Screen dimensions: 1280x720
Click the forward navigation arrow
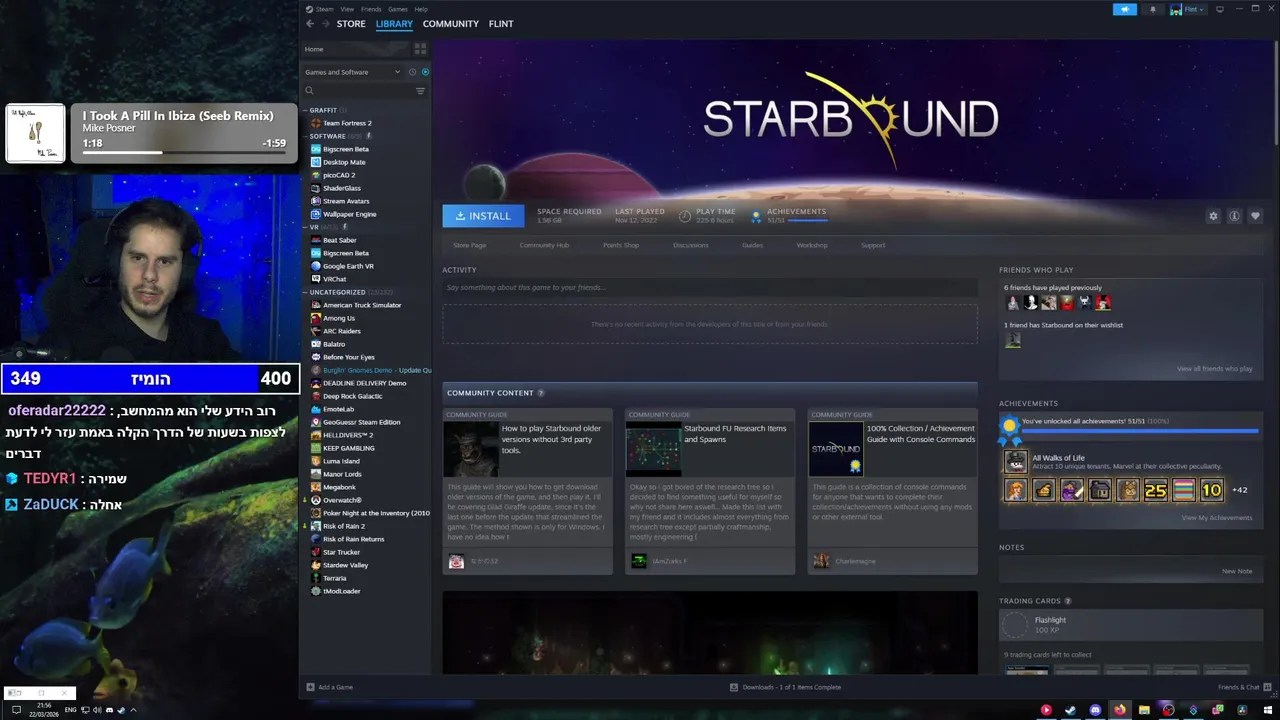pyautogui.click(x=325, y=24)
